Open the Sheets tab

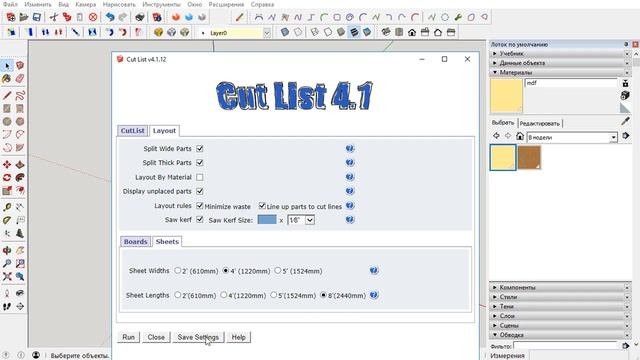(x=167, y=242)
